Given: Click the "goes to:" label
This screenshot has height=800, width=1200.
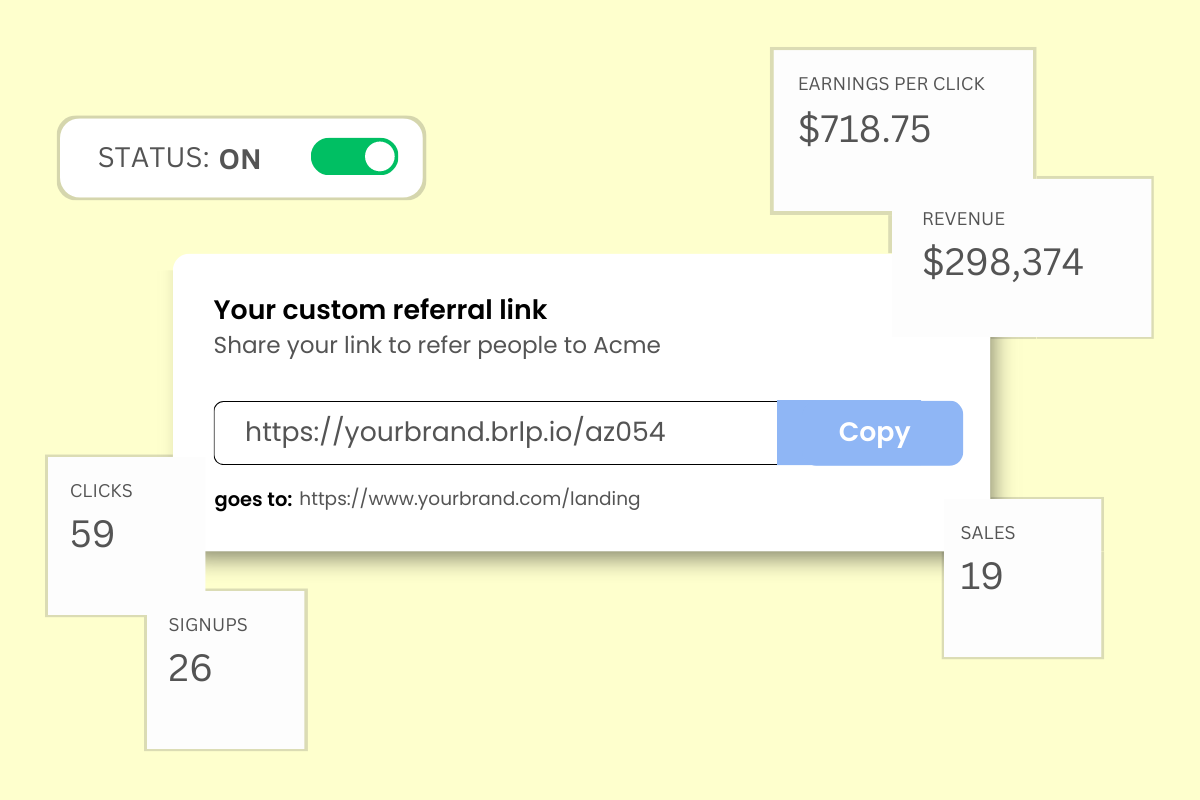Looking at the screenshot, I should point(253,498).
